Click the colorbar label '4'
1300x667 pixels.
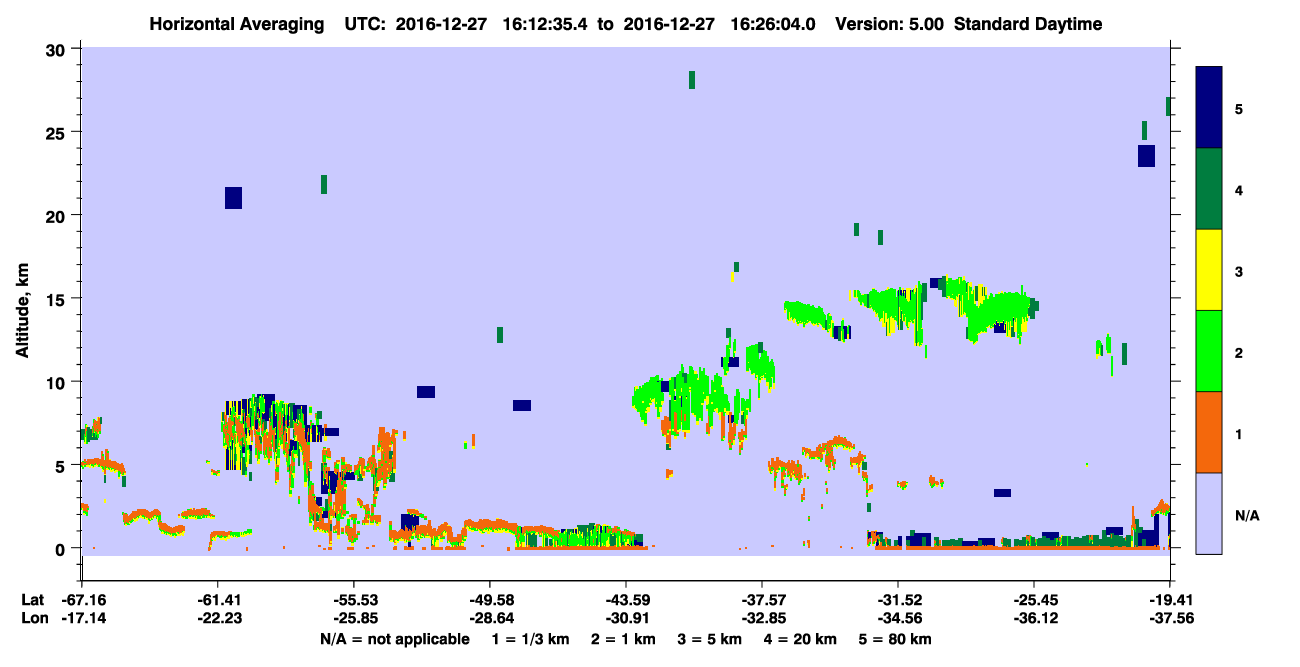click(x=1238, y=190)
